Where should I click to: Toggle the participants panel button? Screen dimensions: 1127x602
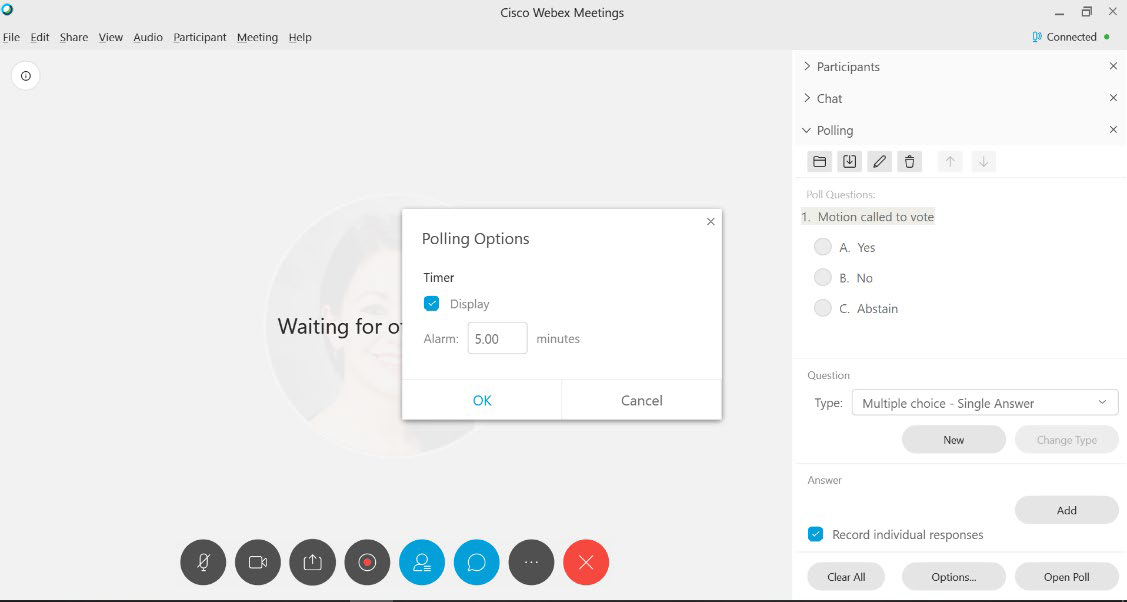[x=422, y=562]
